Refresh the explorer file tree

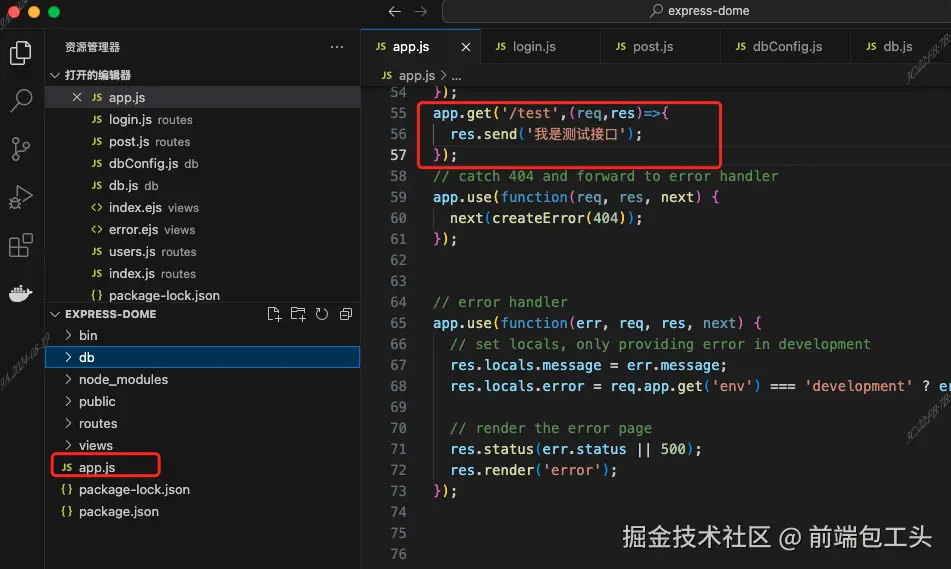[321, 314]
